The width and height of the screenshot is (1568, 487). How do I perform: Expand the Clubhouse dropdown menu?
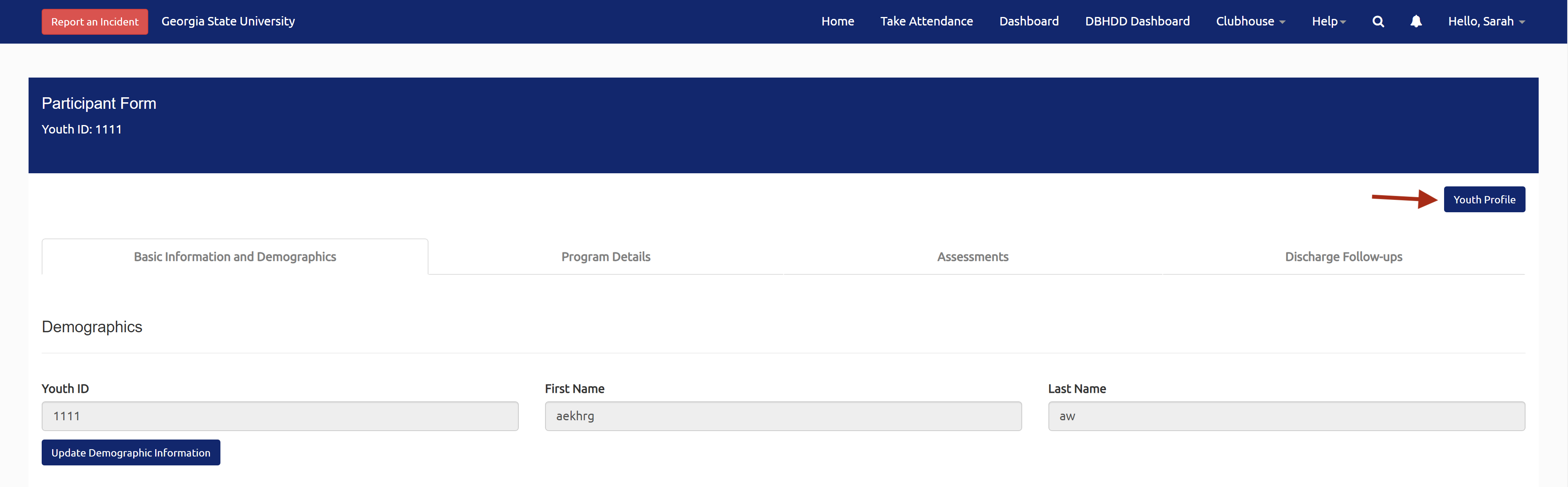[x=1250, y=22]
